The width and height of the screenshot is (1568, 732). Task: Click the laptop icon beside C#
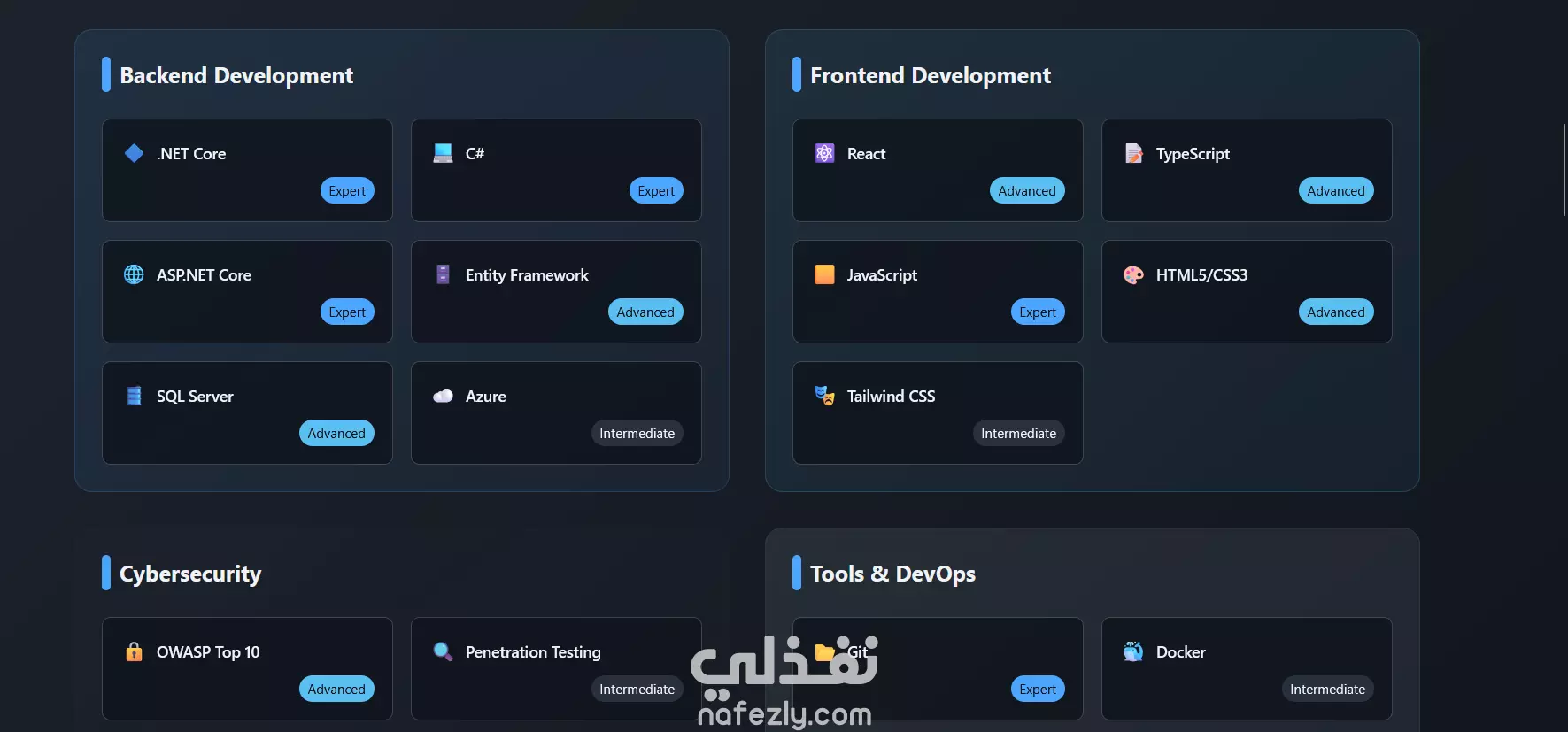(x=443, y=153)
